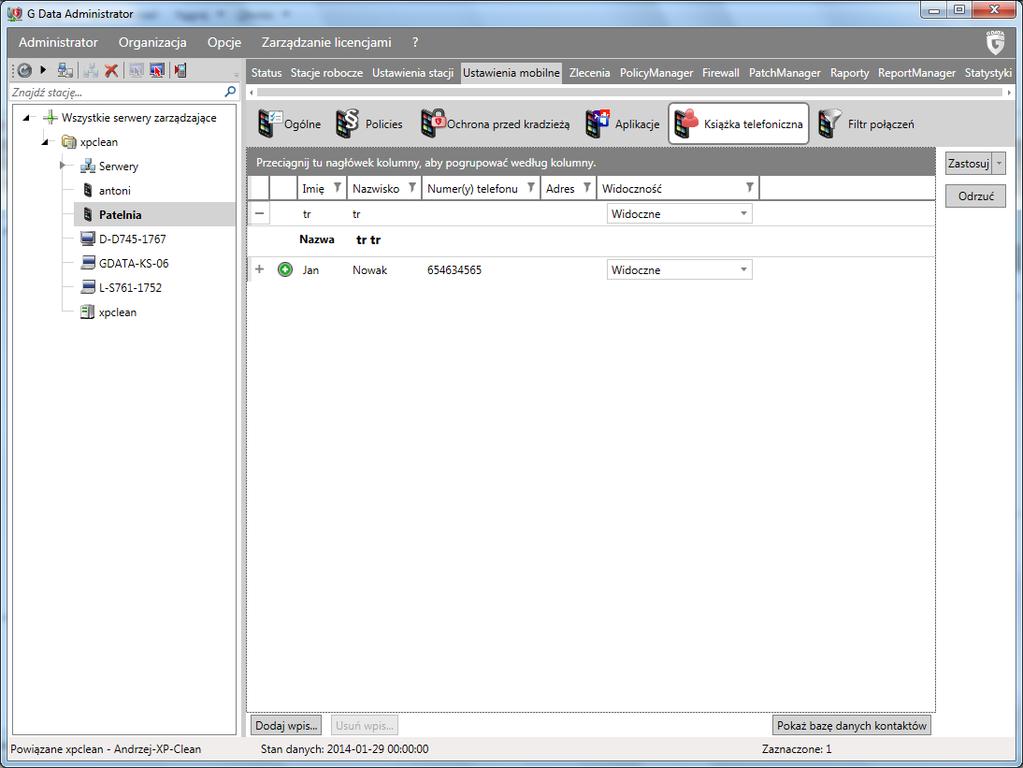The height and width of the screenshot is (768, 1023).
Task: Select the Książka telefoniczna section
Action: click(739, 123)
